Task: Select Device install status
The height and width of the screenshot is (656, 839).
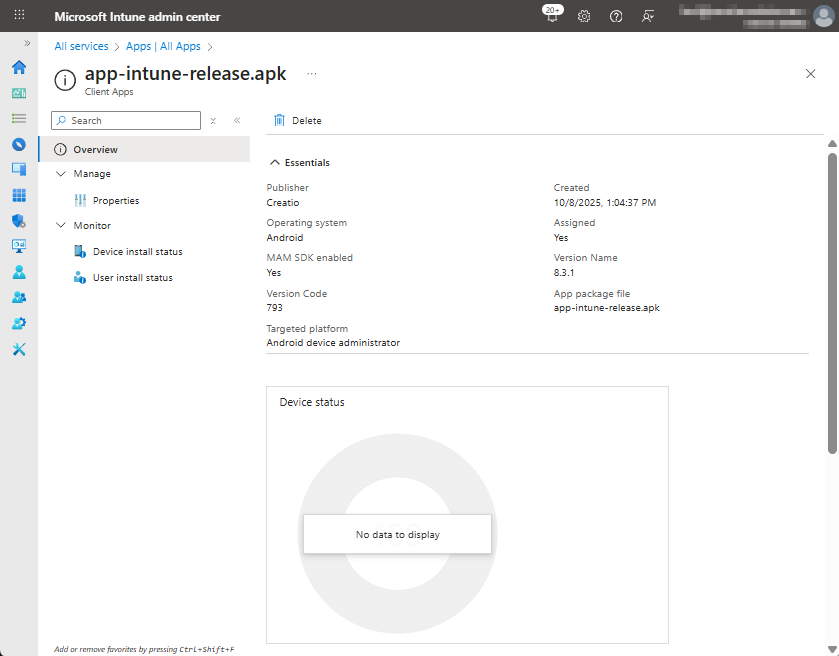Action: pos(137,252)
